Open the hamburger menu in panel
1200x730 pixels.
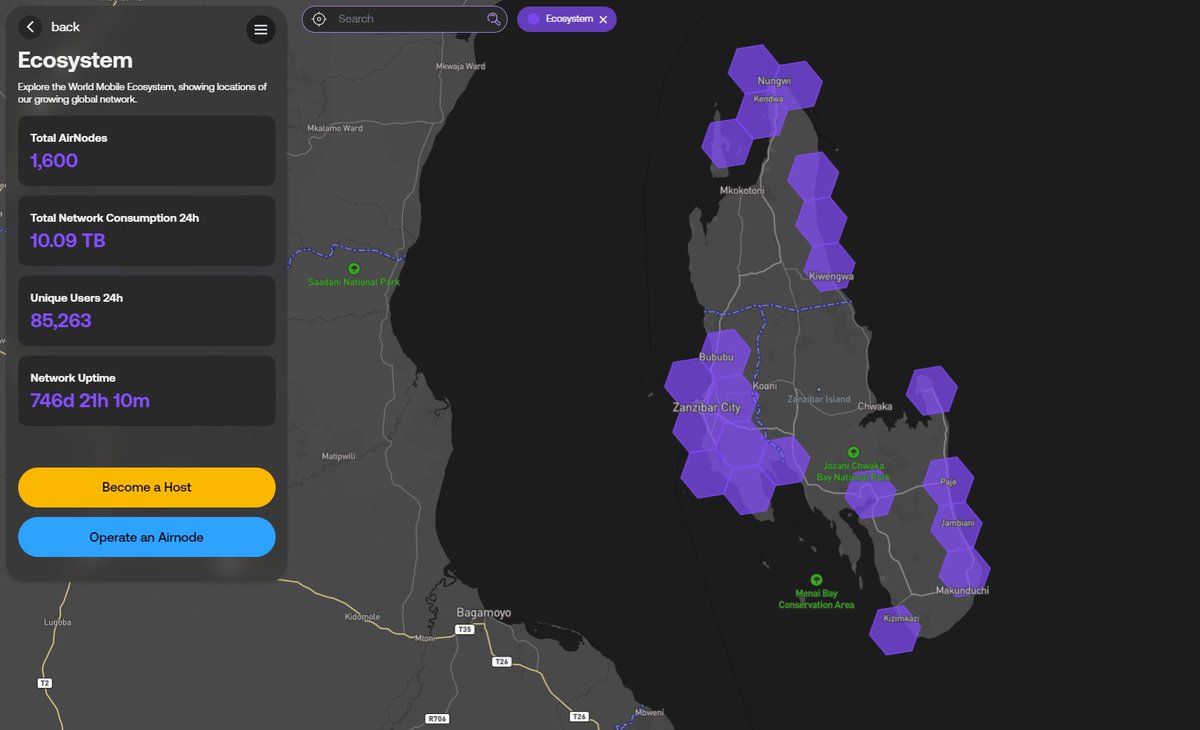point(261,30)
